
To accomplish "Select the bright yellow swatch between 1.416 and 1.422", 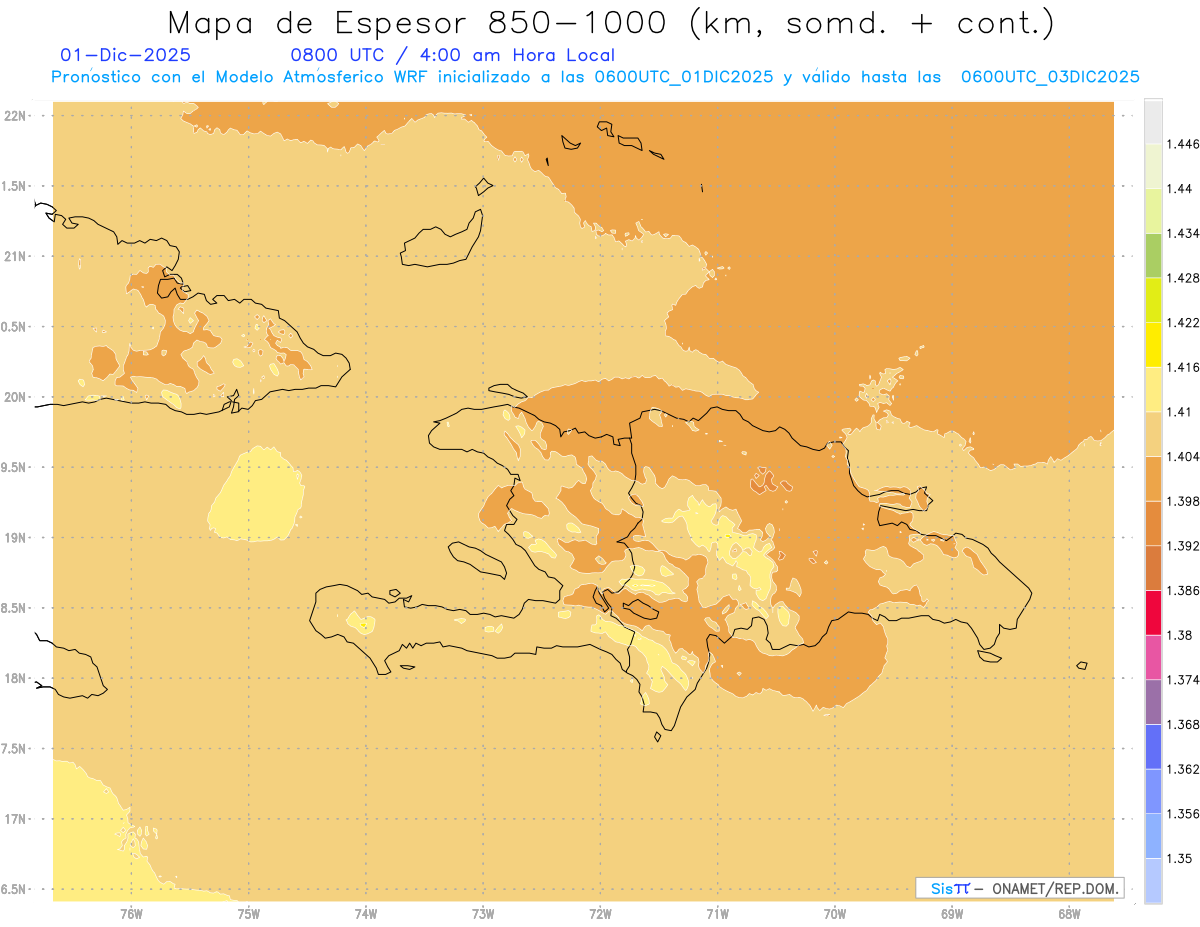I will tap(1153, 345).
